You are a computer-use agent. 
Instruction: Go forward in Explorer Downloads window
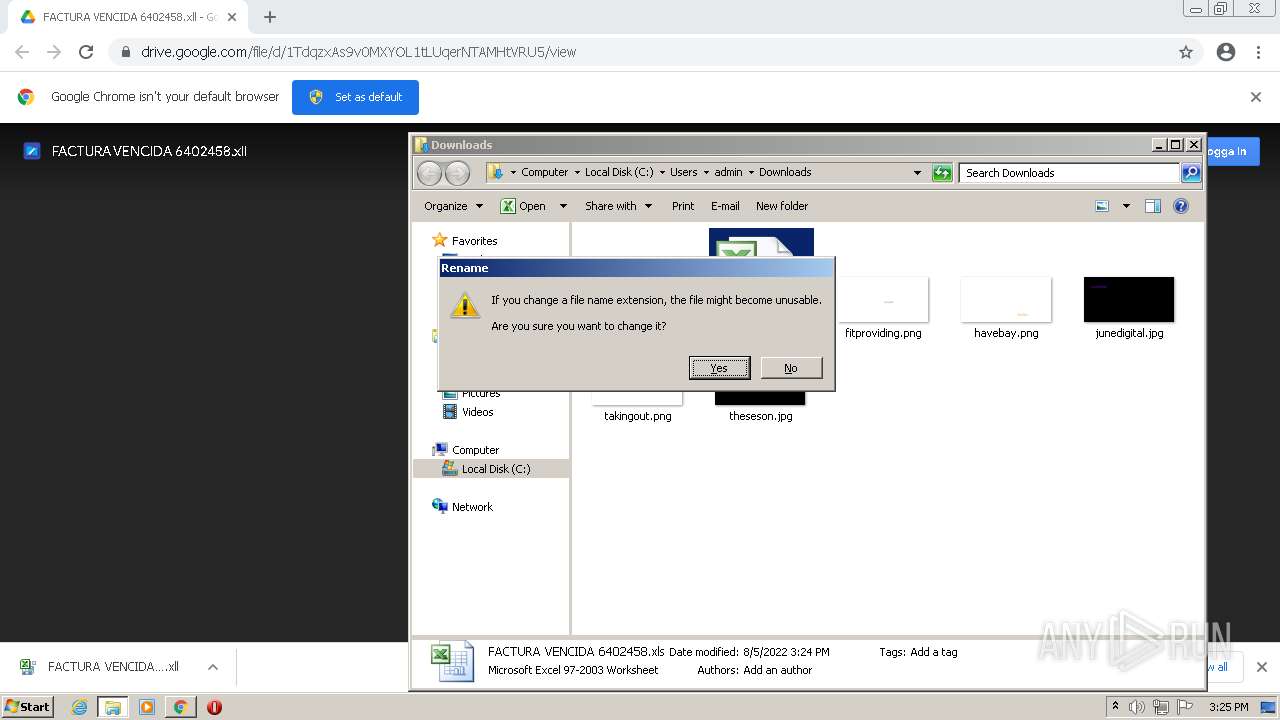457,173
